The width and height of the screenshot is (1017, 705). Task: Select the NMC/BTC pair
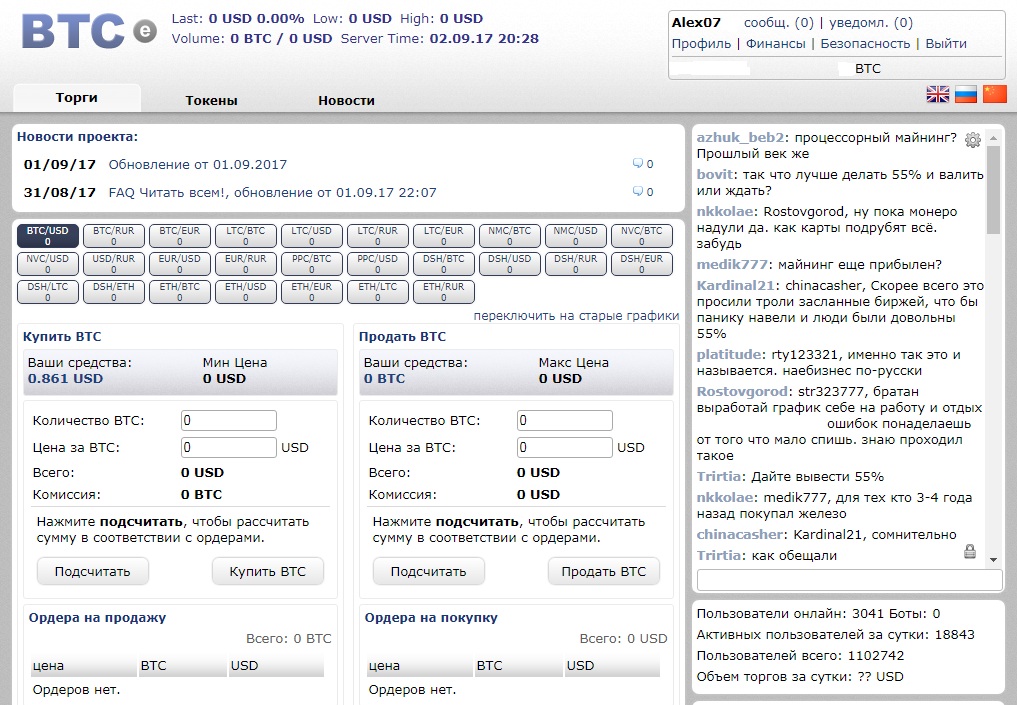click(510, 236)
